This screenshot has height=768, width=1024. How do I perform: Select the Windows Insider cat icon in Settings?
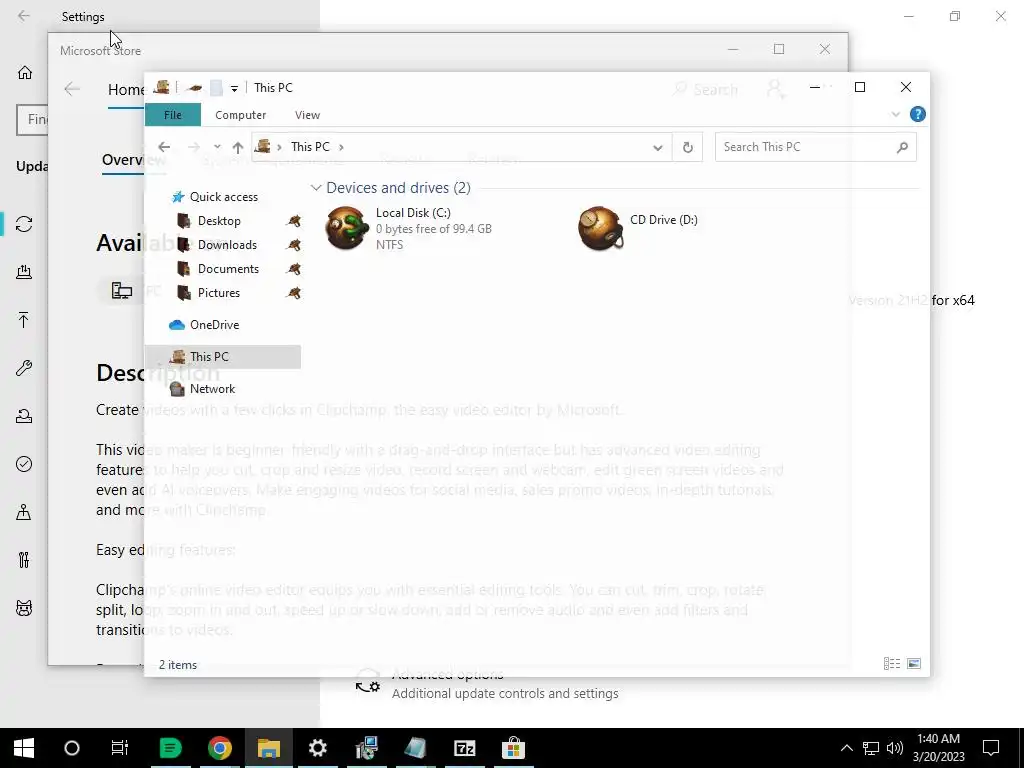tap(24, 608)
